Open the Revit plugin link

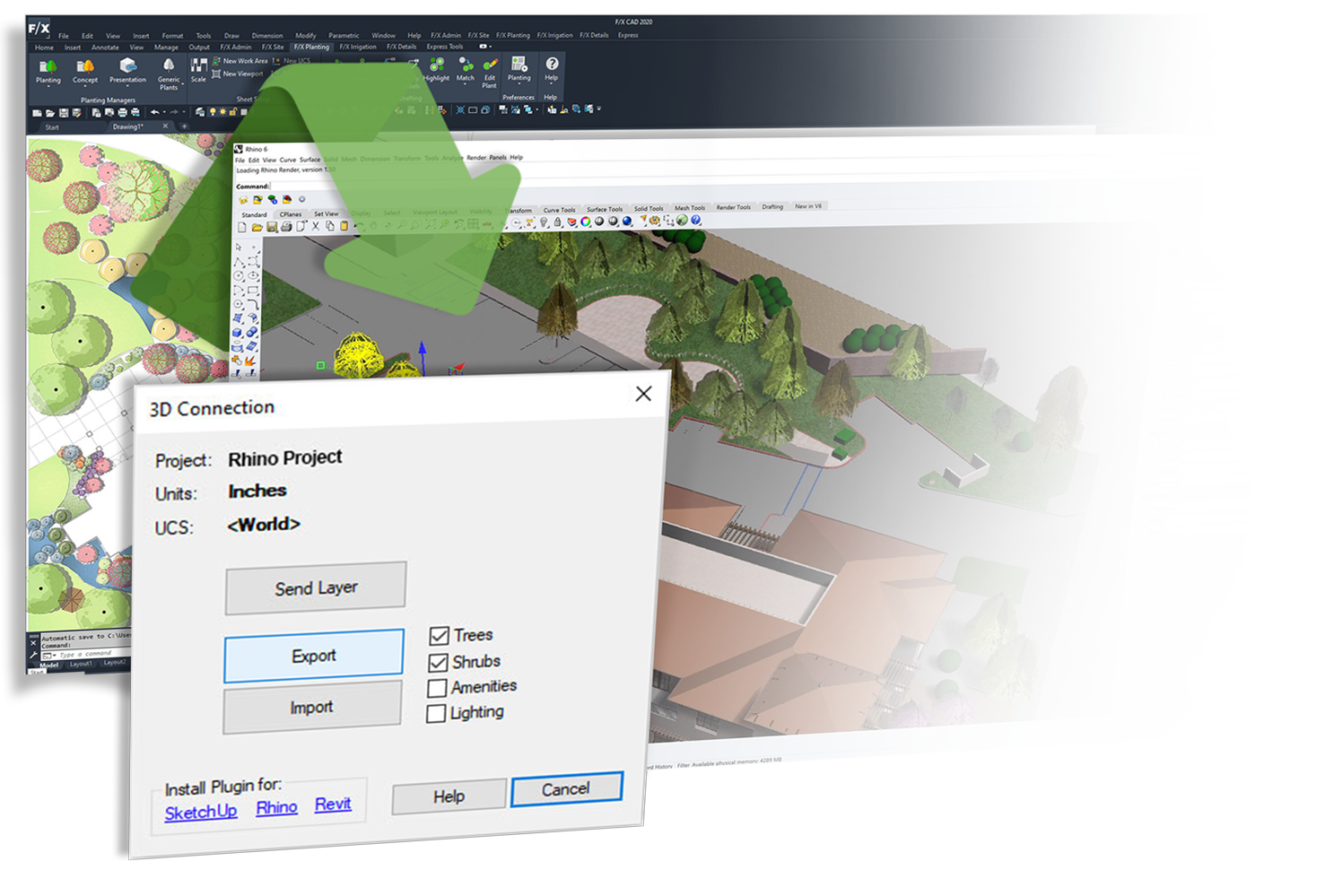tap(333, 804)
